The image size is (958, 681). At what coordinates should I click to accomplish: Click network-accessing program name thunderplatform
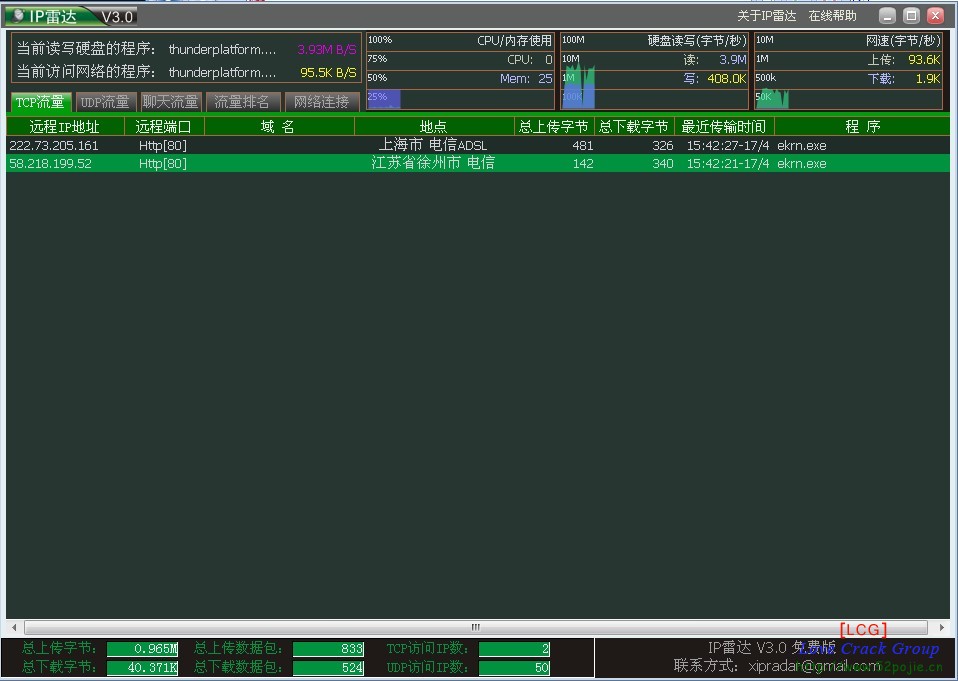pos(222,72)
